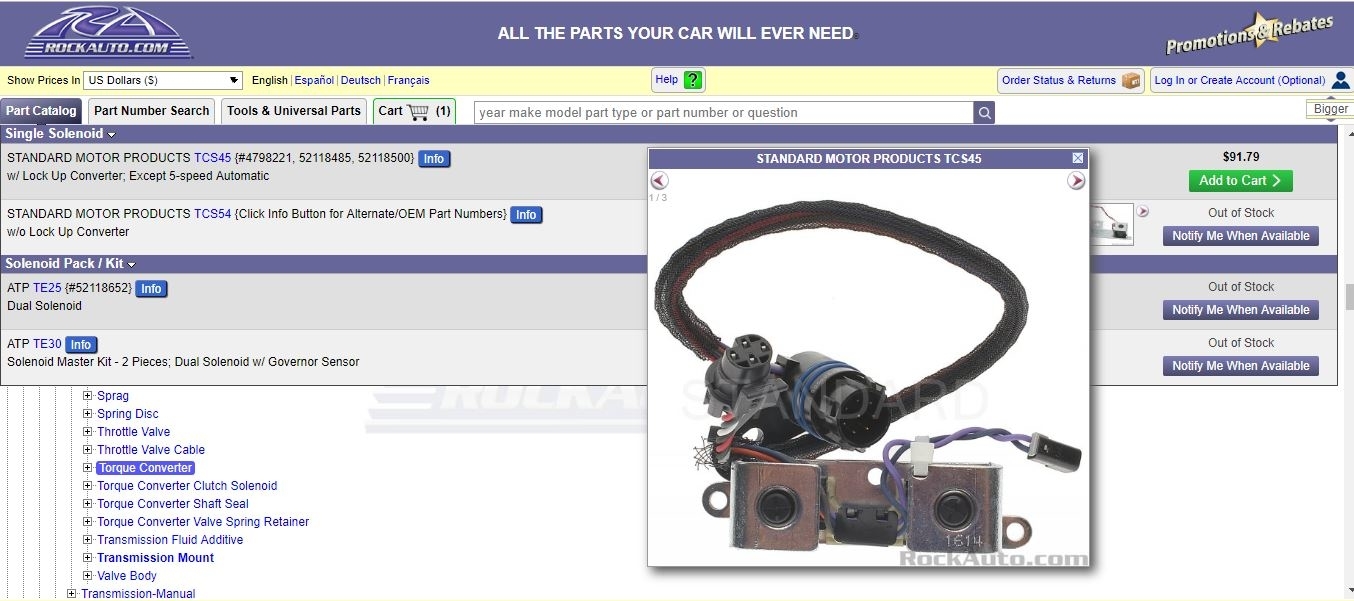Click the search magnifier button
Screen dimensions: 1354x601
985,113
